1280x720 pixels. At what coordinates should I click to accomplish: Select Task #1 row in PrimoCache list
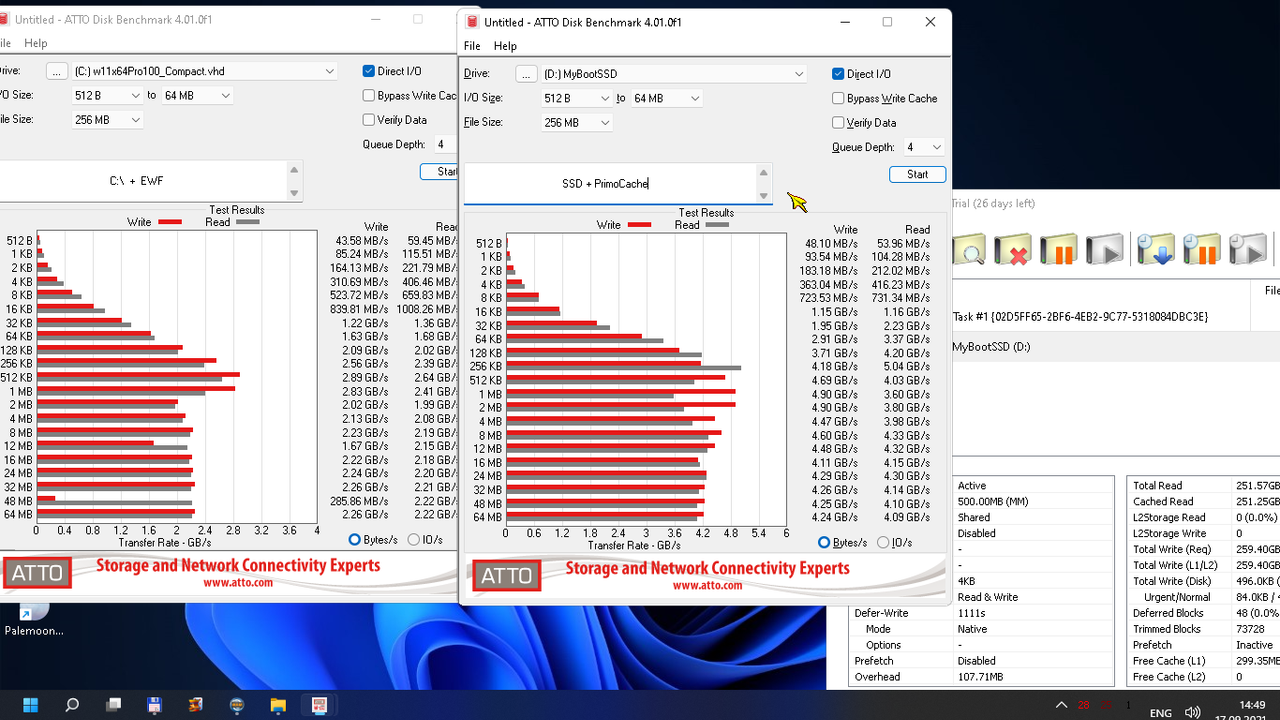tap(1115, 316)
